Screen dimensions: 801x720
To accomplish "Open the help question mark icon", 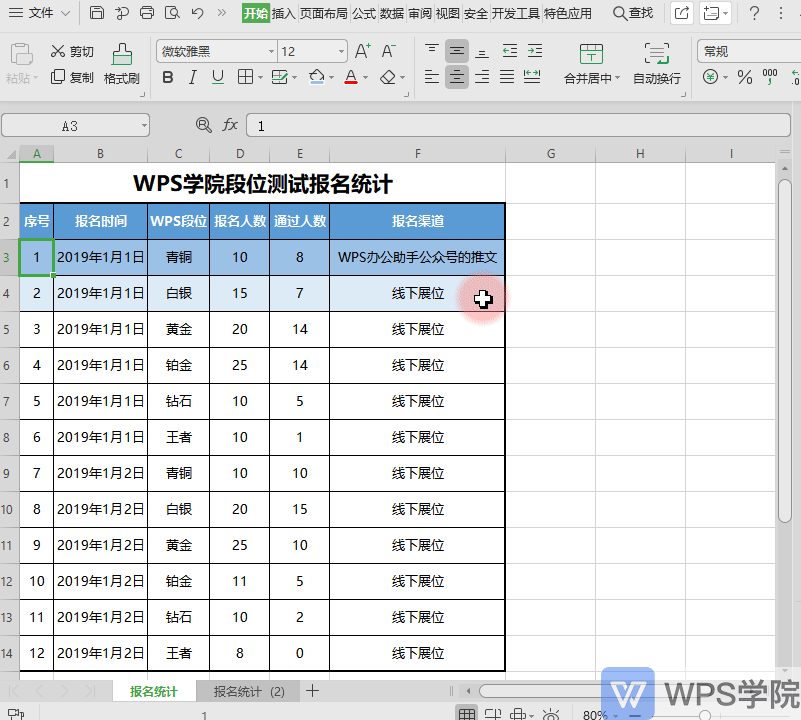I will click(x=754, y=13).
